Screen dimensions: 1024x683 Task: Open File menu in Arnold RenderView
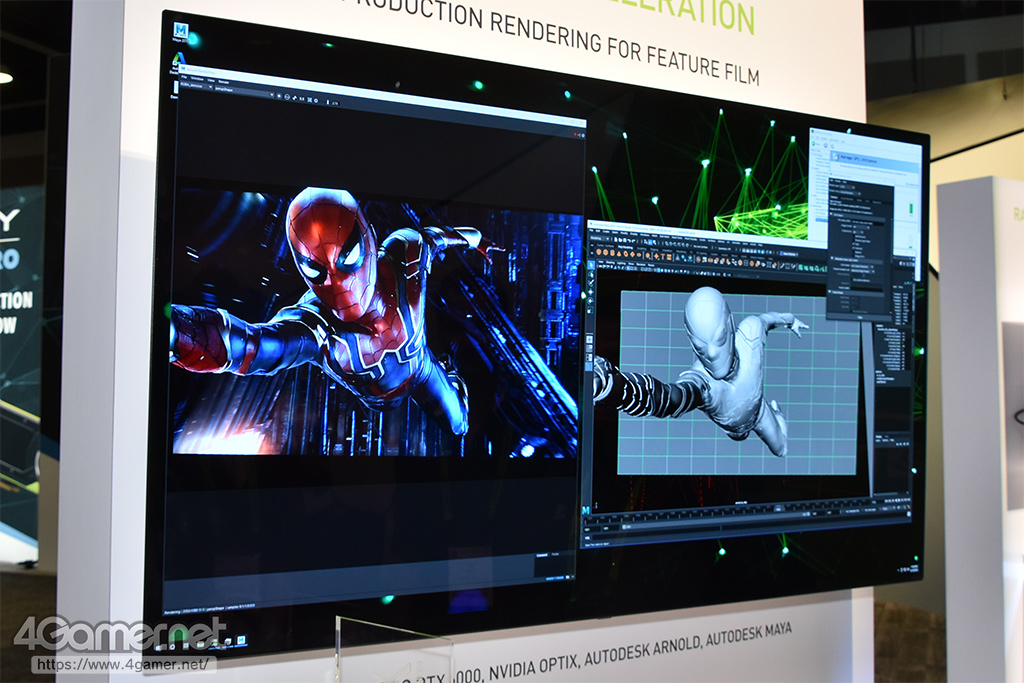pyautogui.click(x=184, y=77)
